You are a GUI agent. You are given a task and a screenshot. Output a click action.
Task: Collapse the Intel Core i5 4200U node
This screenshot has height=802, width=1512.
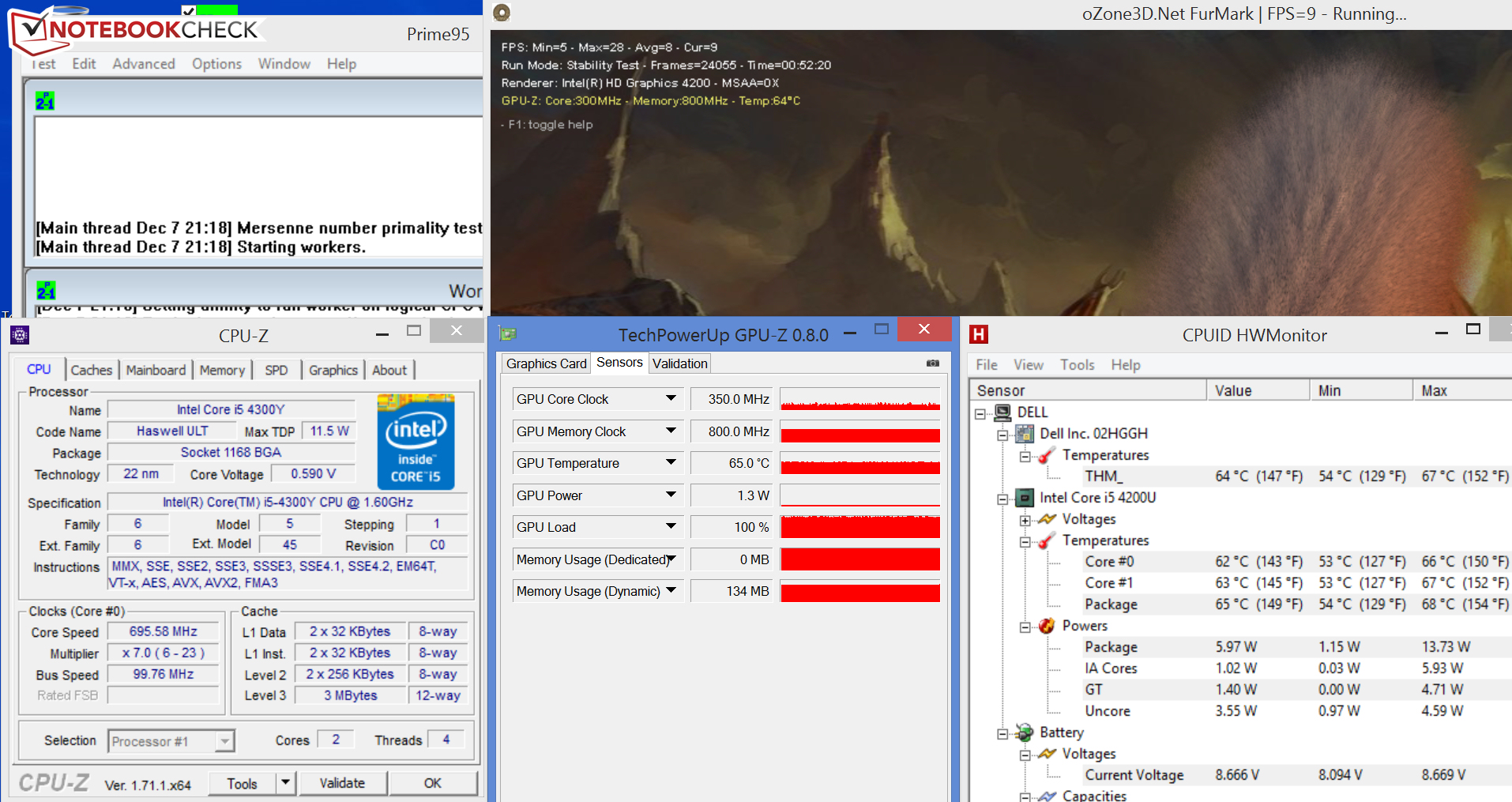point(1002,499)
